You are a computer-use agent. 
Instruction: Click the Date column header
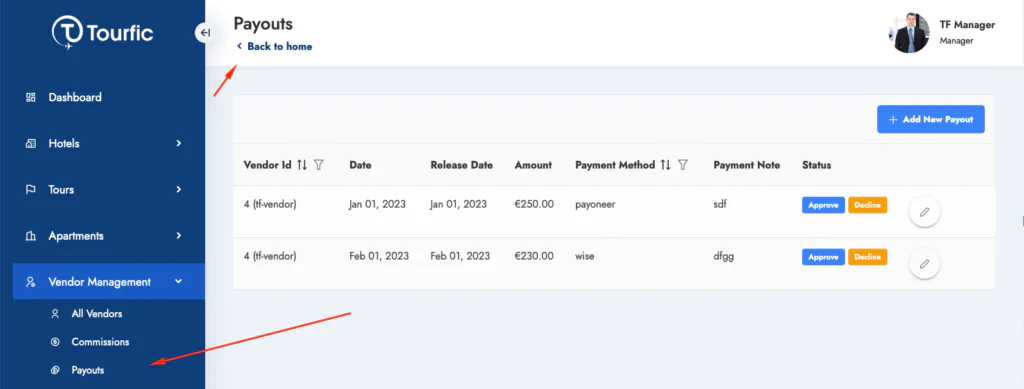(x=360, y=165)
